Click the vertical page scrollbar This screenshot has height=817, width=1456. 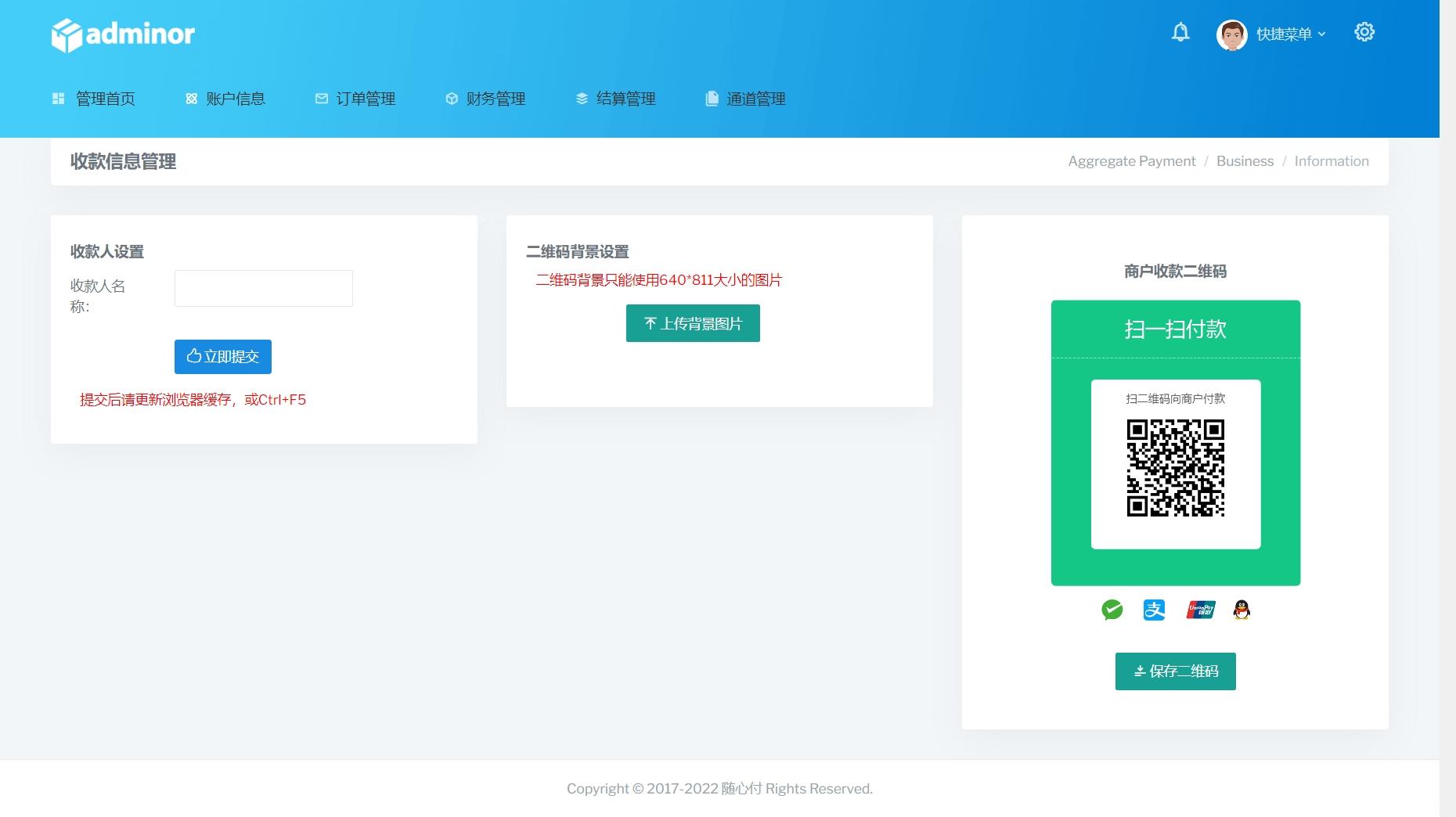click(x=1447, y=408)
